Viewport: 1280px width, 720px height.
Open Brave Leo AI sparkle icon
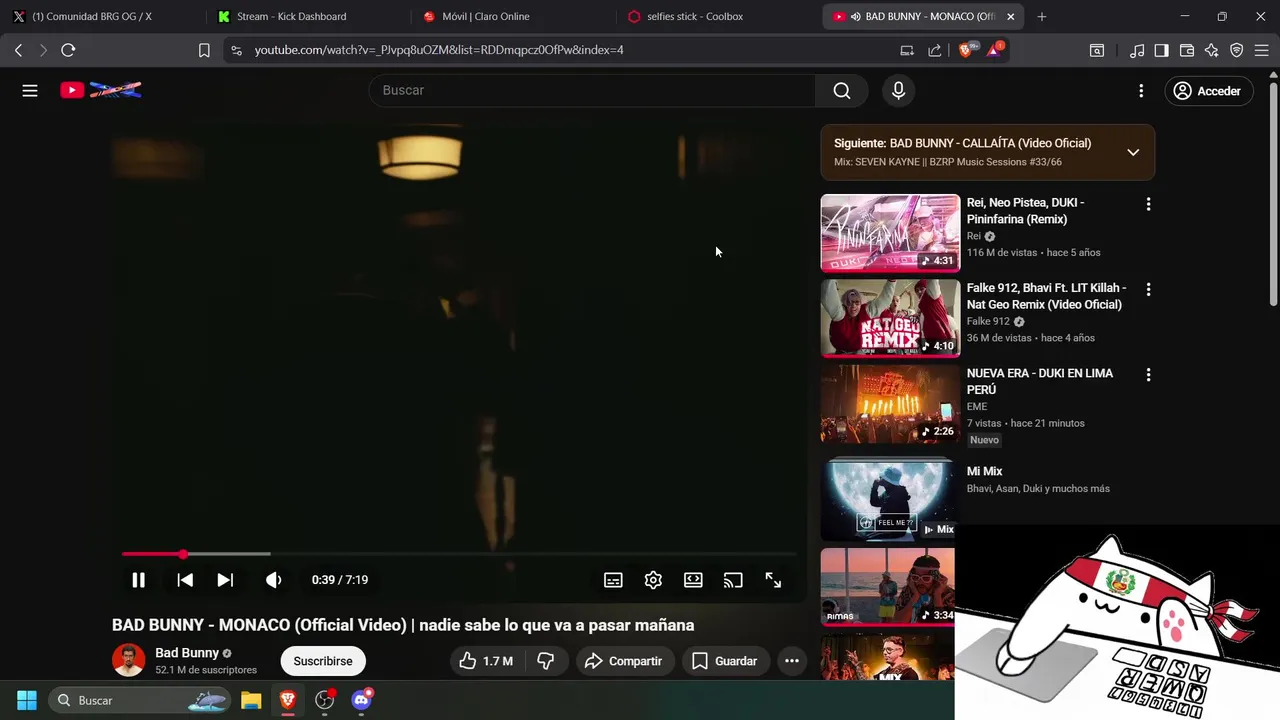coord(1211,50)
